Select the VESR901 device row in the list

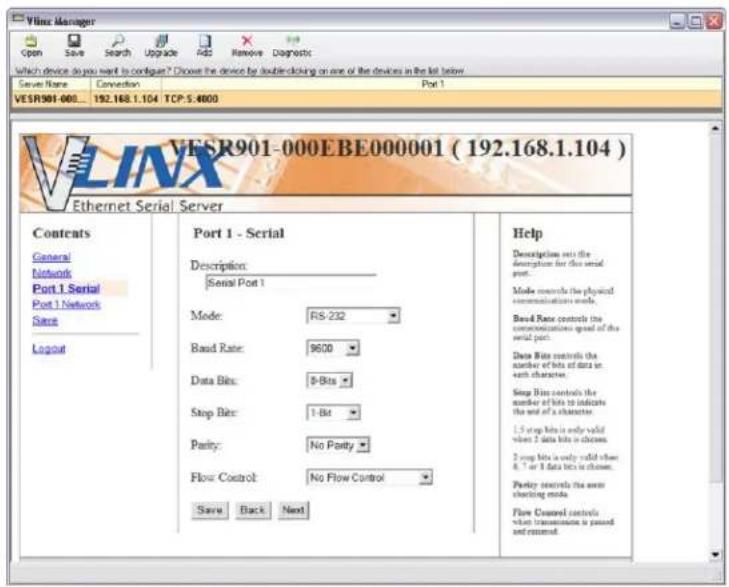point(366,99)
